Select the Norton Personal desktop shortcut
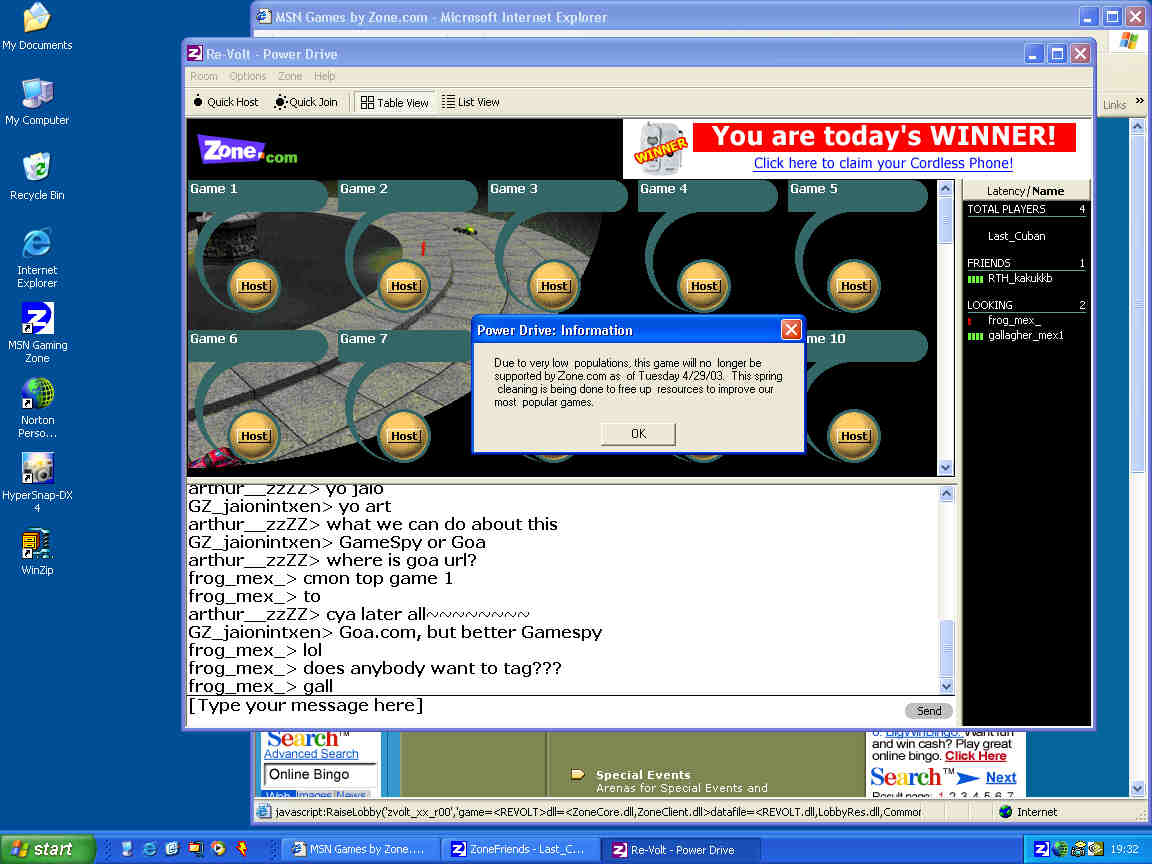Viewport: 1152px width, 864px height. [x=37, y=408]
